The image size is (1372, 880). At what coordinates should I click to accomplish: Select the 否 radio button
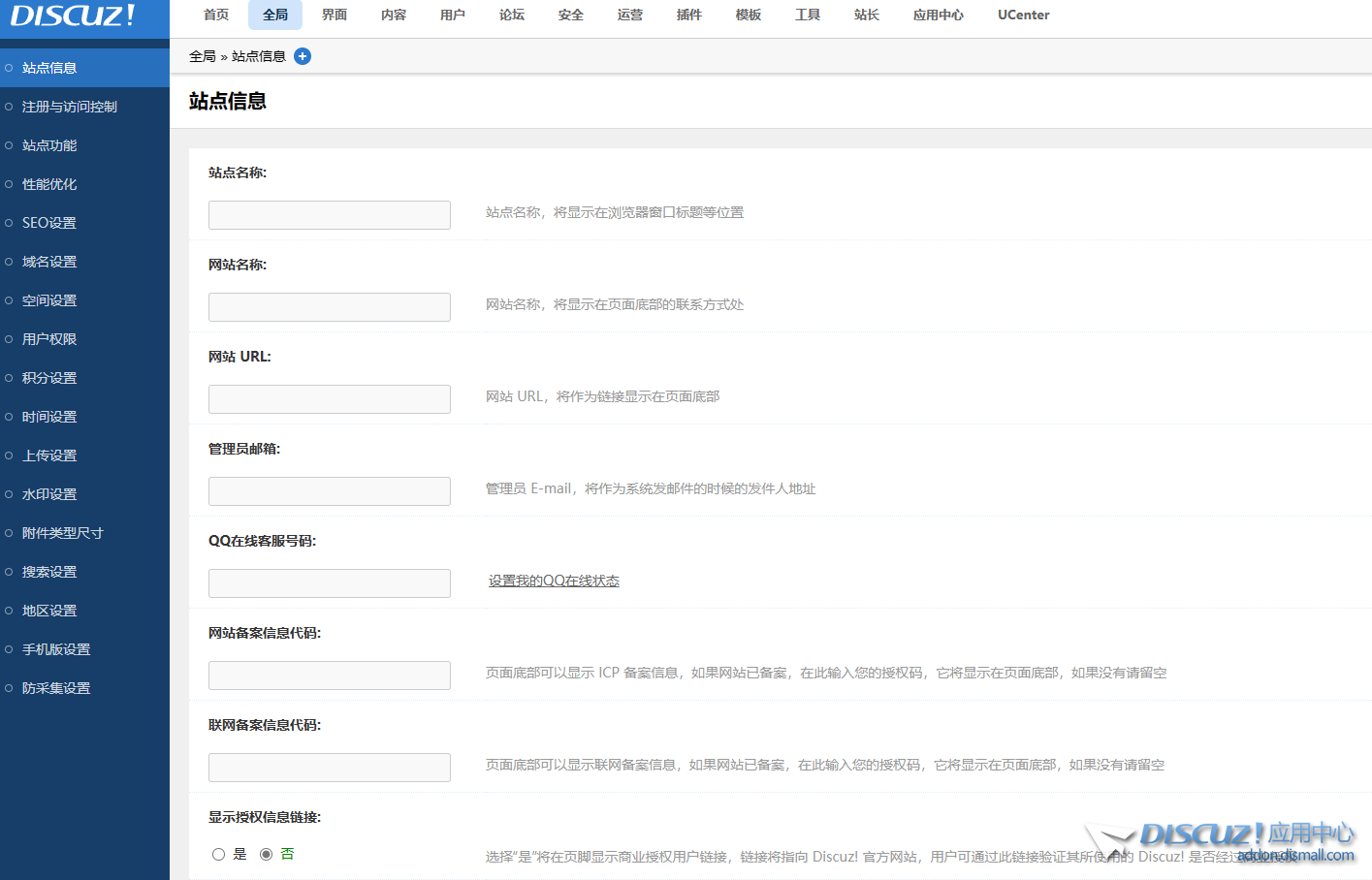266,854
